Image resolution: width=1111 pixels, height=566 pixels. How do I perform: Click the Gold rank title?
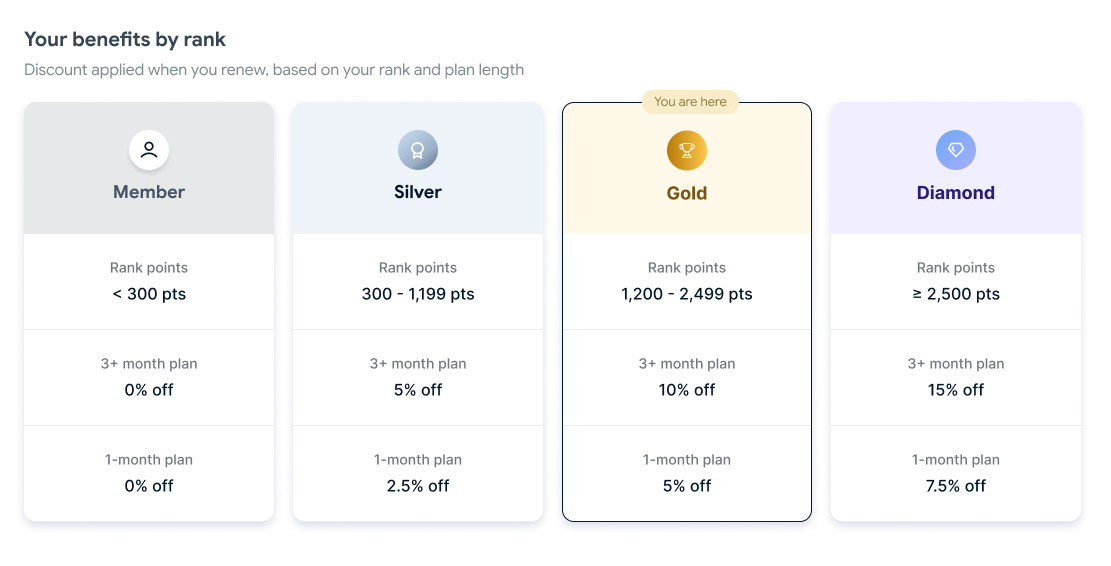(687, 193)
